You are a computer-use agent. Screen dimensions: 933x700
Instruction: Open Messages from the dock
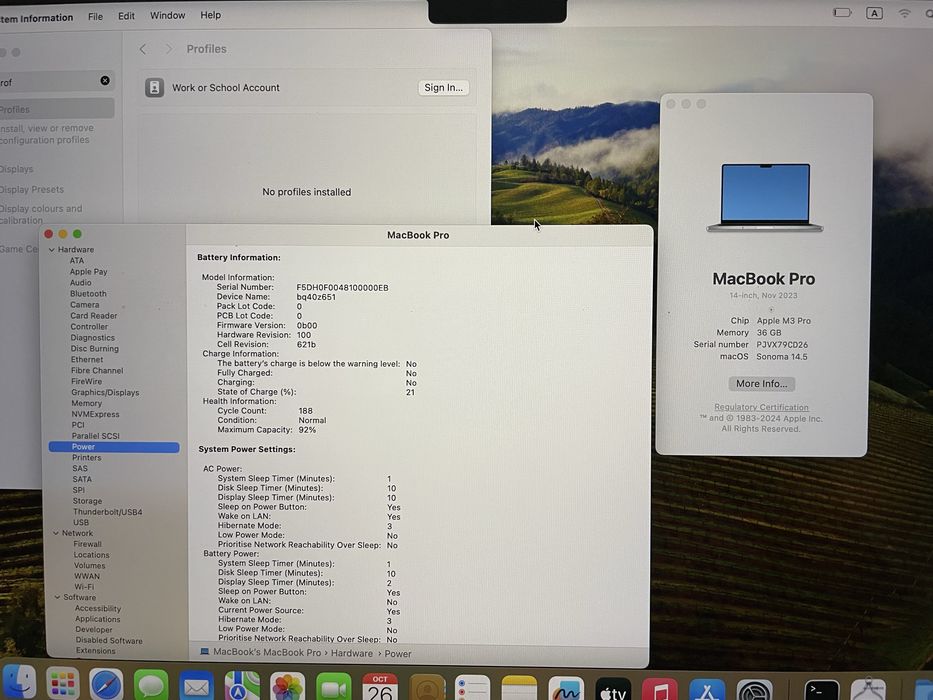coord(151,685)
